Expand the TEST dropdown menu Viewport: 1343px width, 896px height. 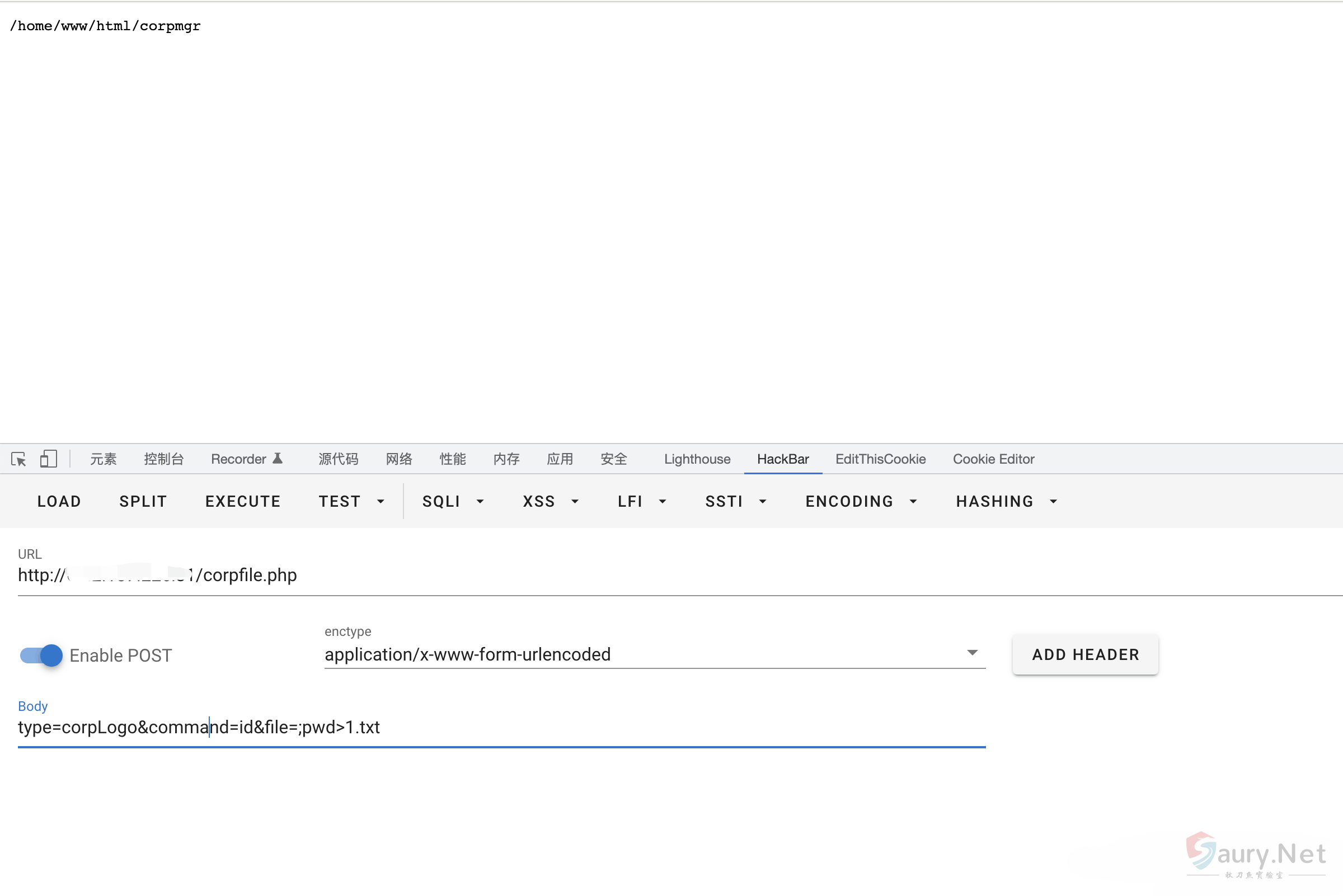pyautogui.click(x=351, y=501)
